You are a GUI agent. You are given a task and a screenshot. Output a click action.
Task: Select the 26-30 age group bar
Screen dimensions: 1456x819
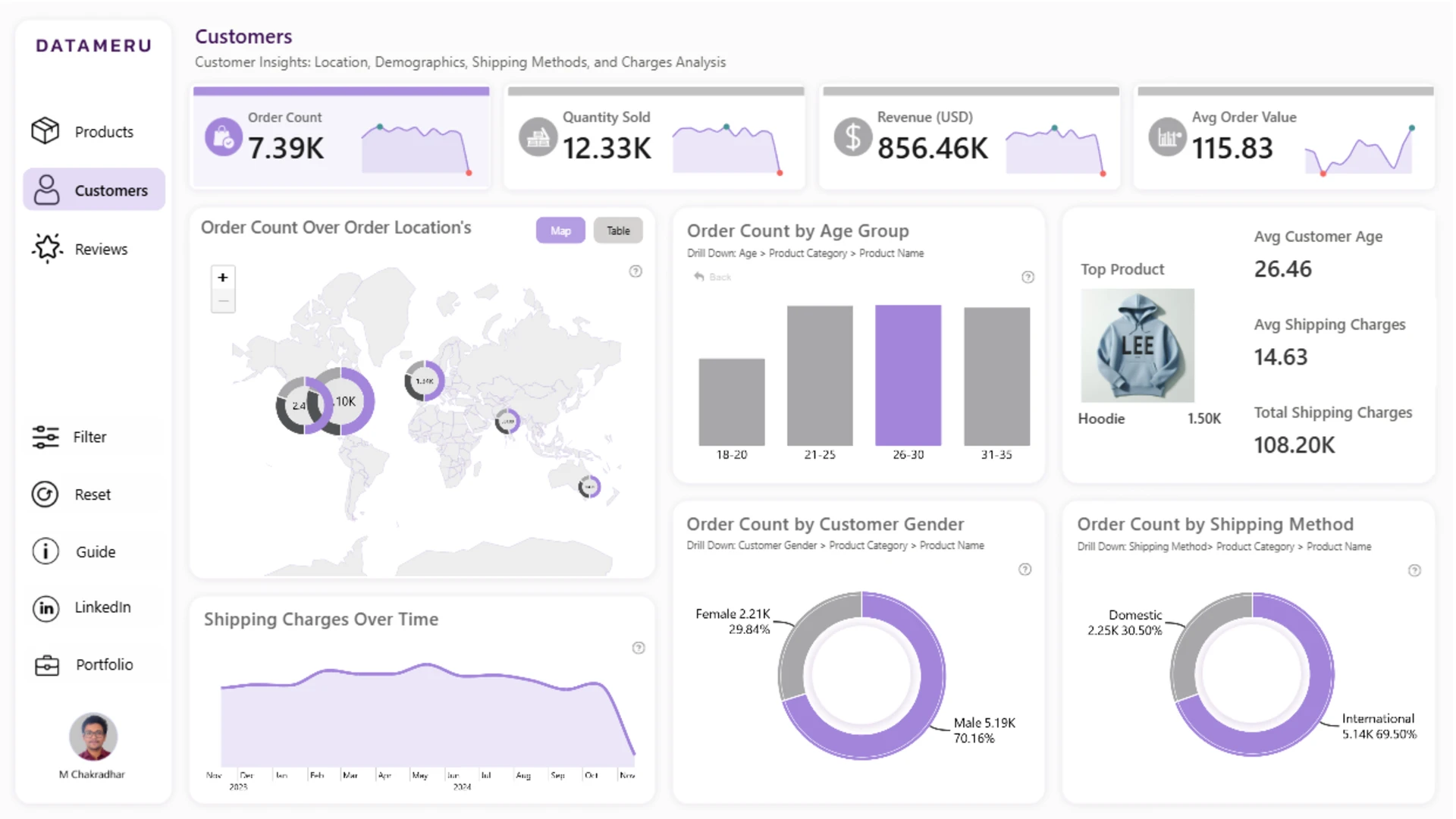[x=908, y=375]
